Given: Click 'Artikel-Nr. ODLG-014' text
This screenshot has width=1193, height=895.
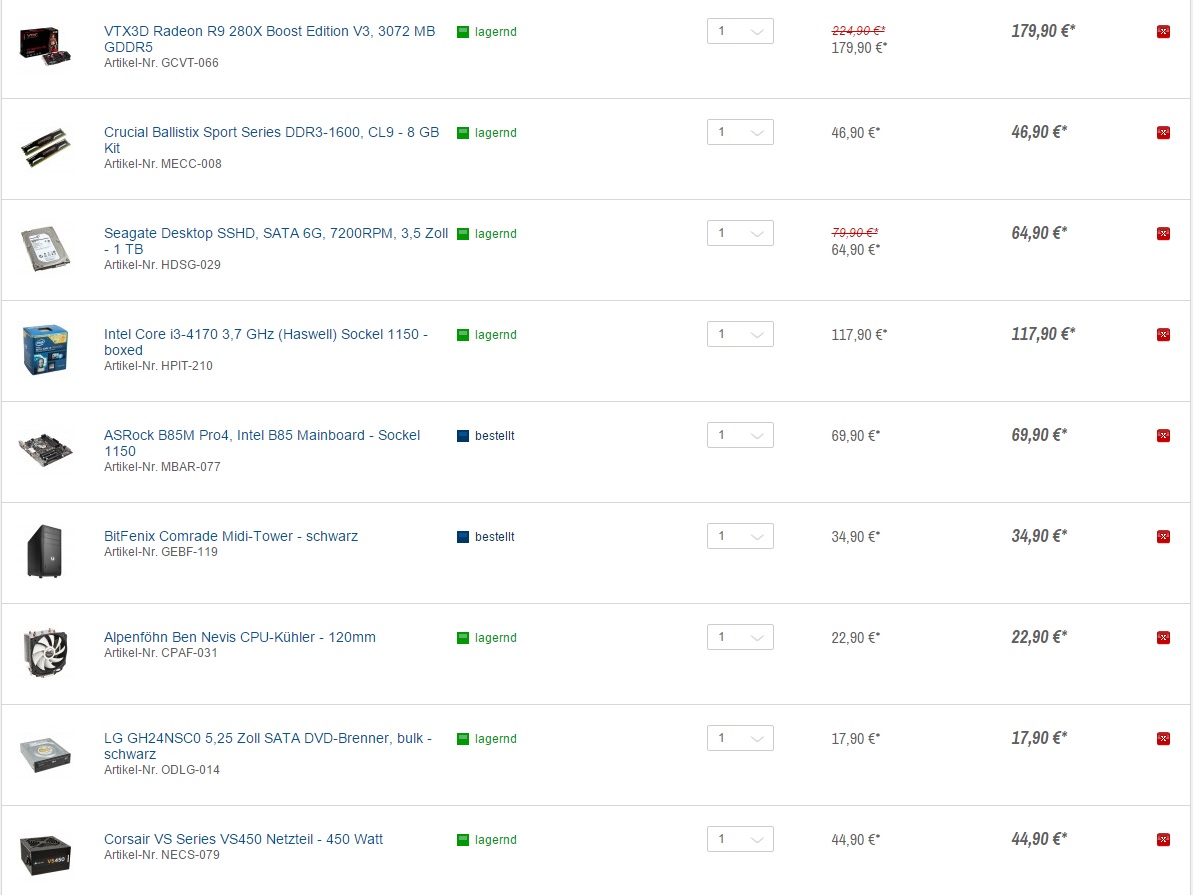Looking at the screenshot, I should 162,770.
